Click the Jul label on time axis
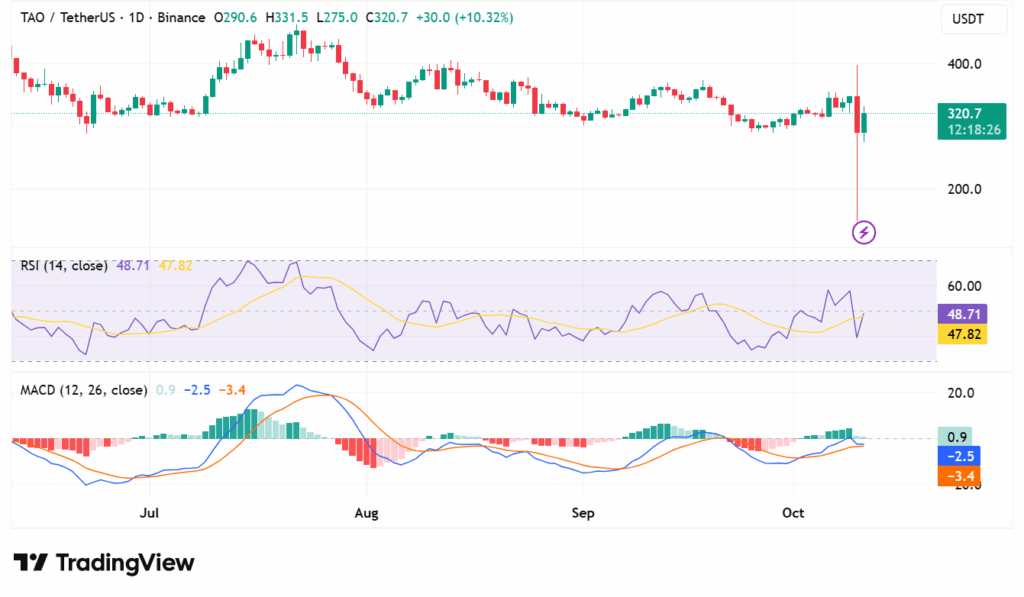 click(150, 513)
